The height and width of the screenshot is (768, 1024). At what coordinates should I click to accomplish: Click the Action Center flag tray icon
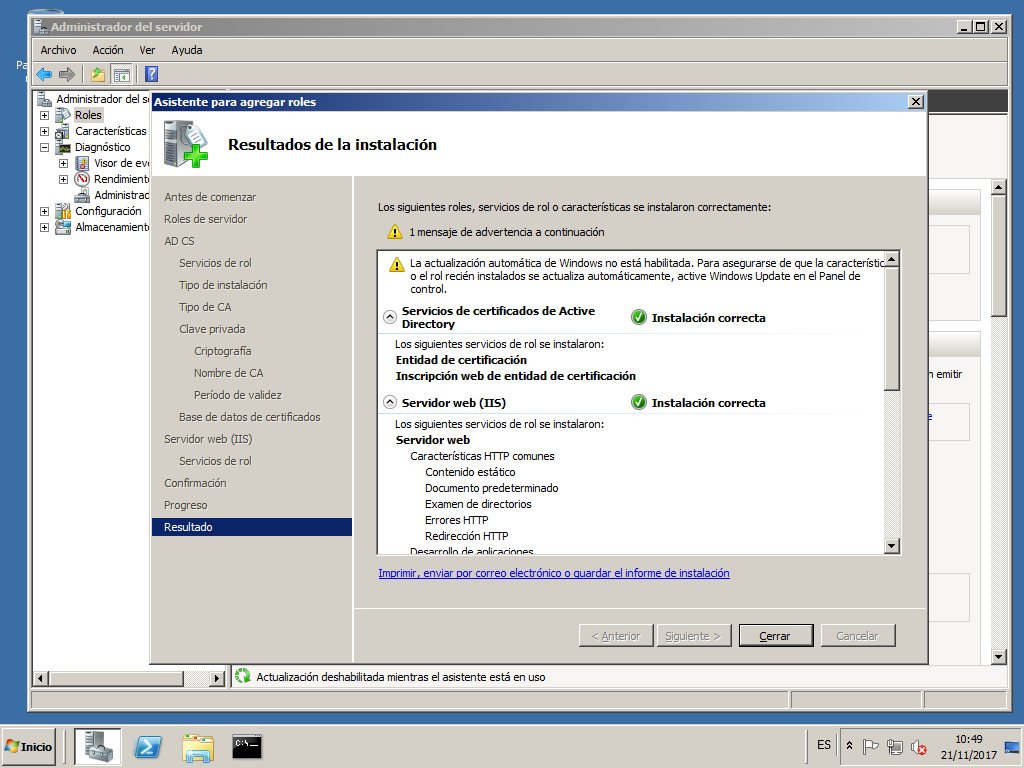pos(870,746)
